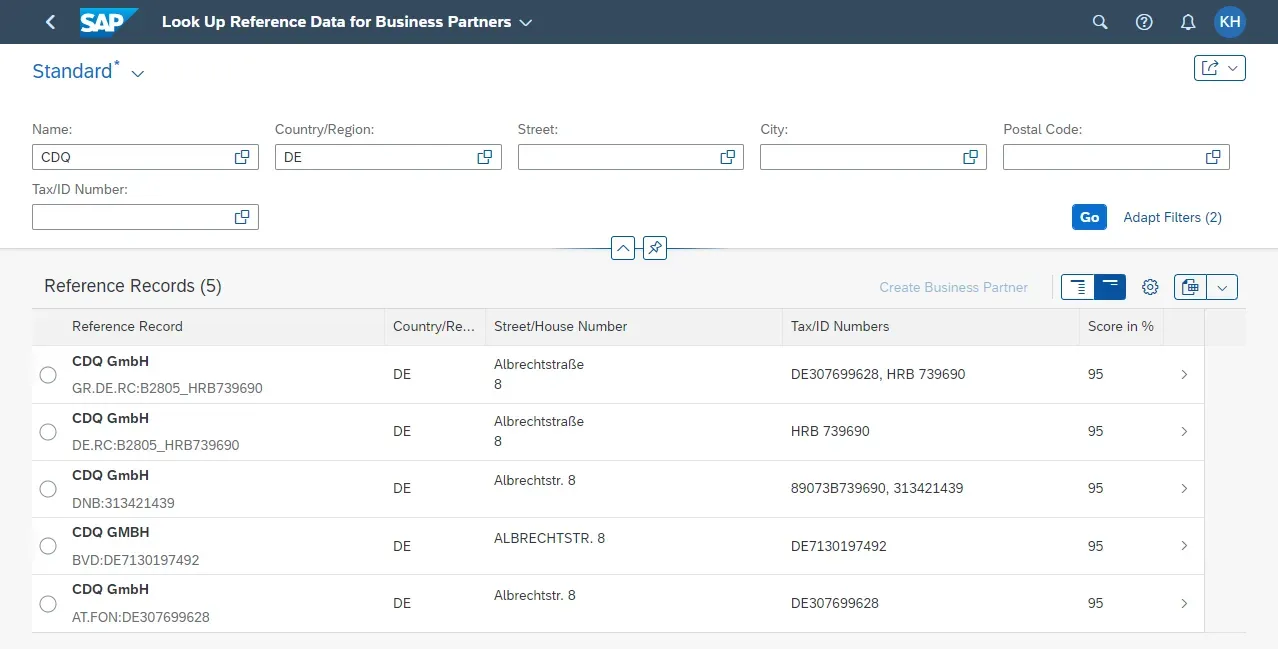The image size is (1278, 649).
Task: Click the Country/Region column header
Action: [x=433, y=326]
